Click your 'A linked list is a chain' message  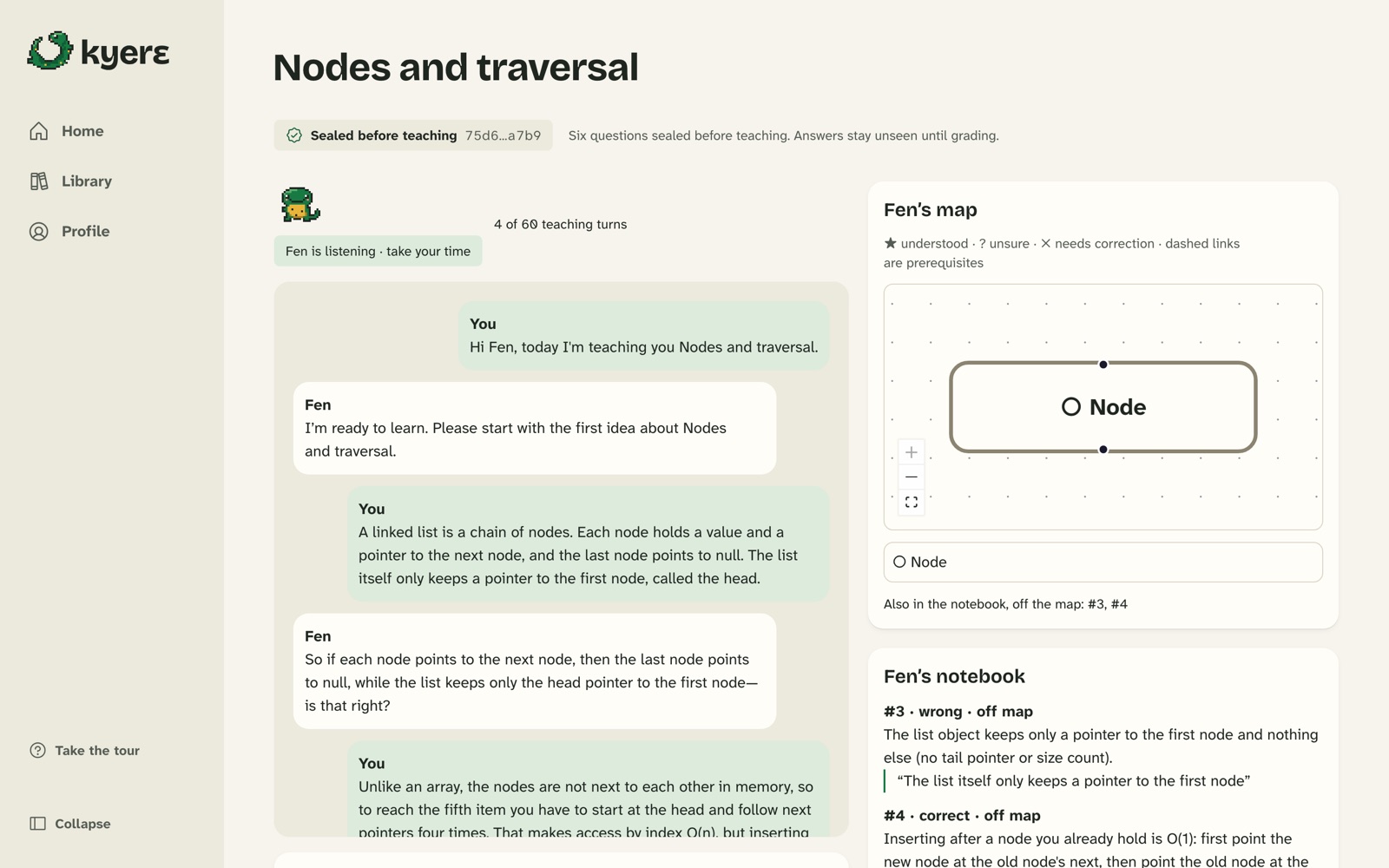[x=589, y=544]
